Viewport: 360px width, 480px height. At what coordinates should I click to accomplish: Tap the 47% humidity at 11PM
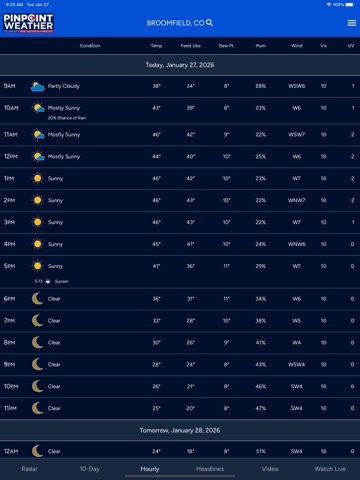261,408
